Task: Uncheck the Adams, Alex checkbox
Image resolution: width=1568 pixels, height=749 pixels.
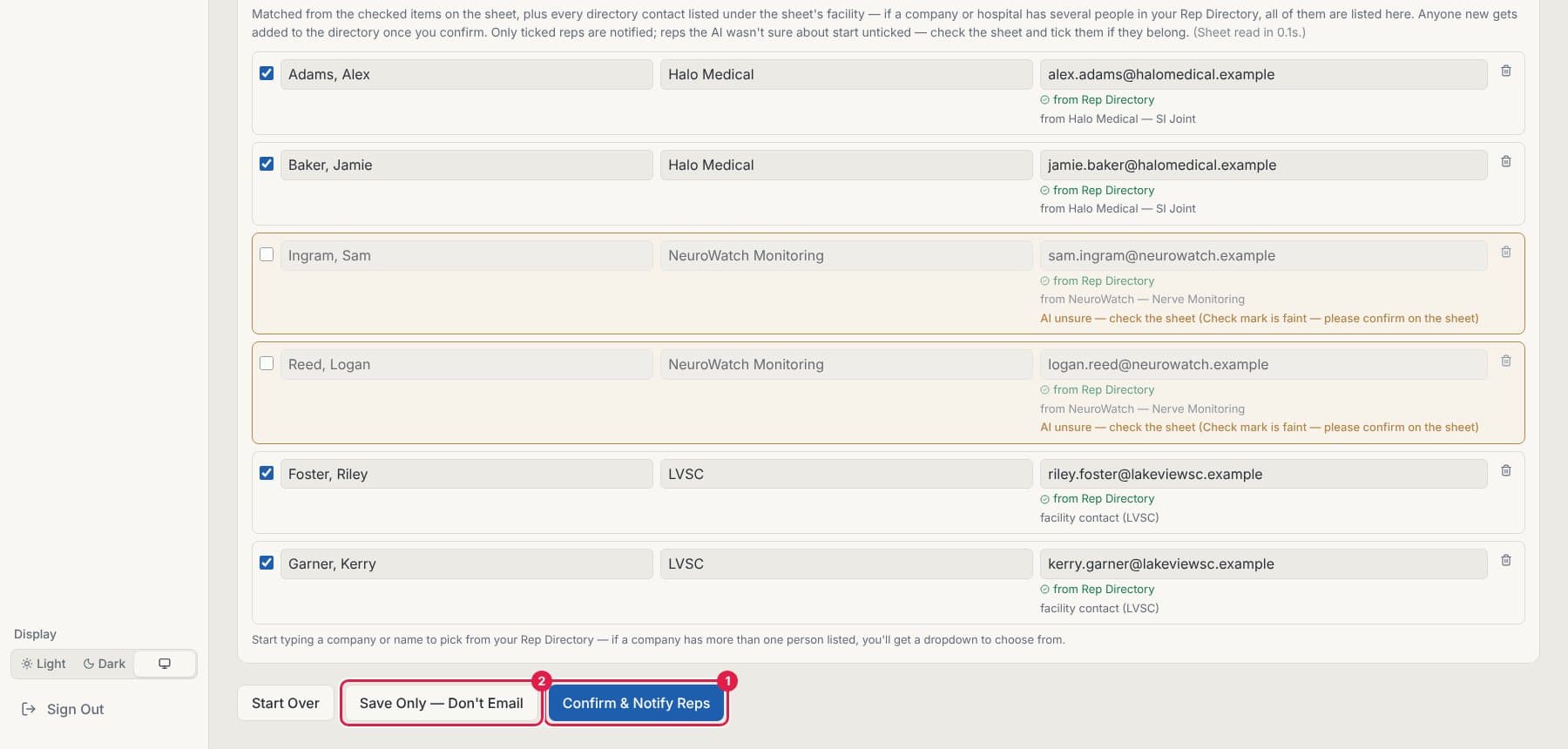Action: 267,73
